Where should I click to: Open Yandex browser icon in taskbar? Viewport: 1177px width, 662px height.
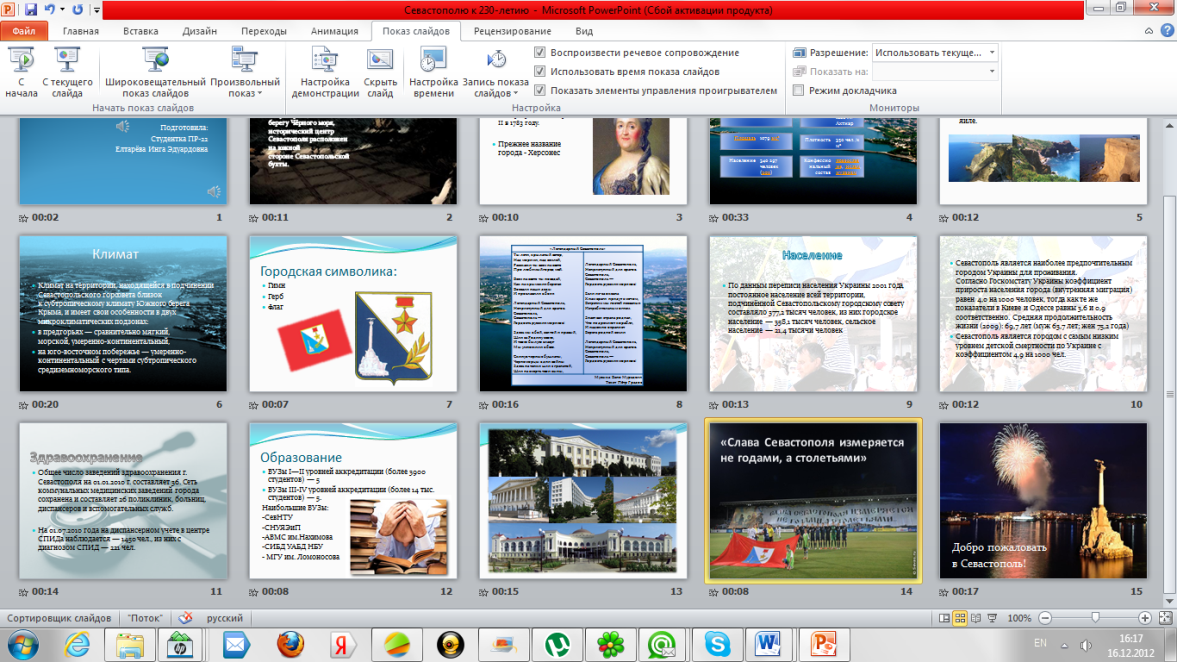pyautogui.click(x=343, y=645)
